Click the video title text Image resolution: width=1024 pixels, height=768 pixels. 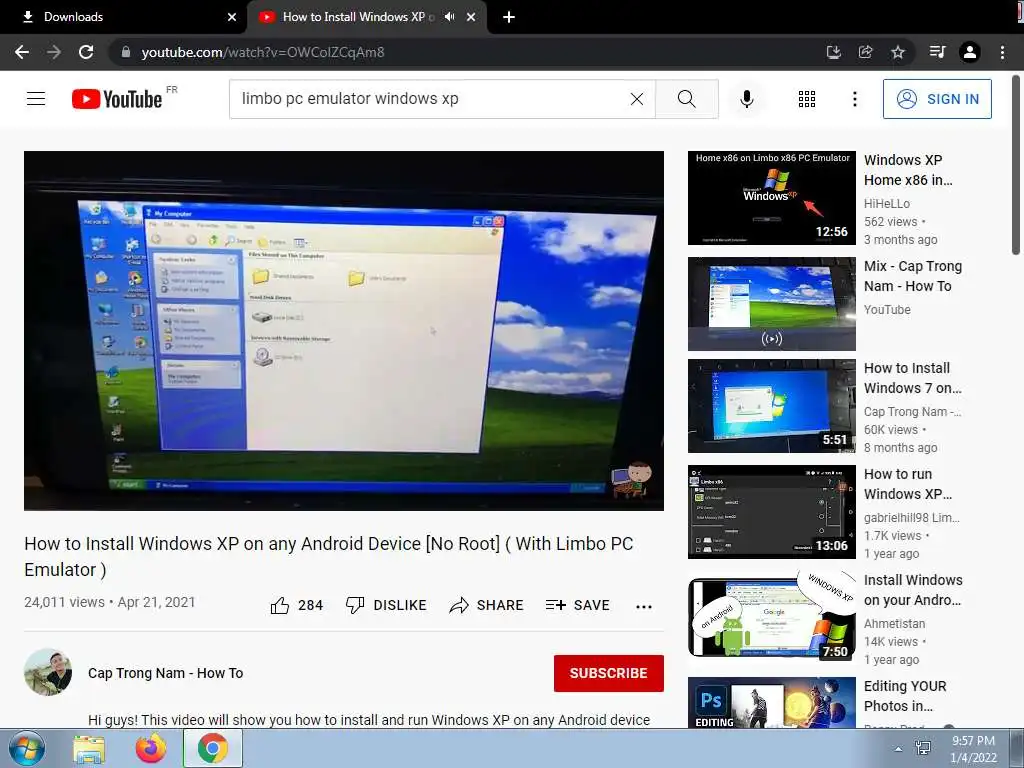[x=328, y=556]
